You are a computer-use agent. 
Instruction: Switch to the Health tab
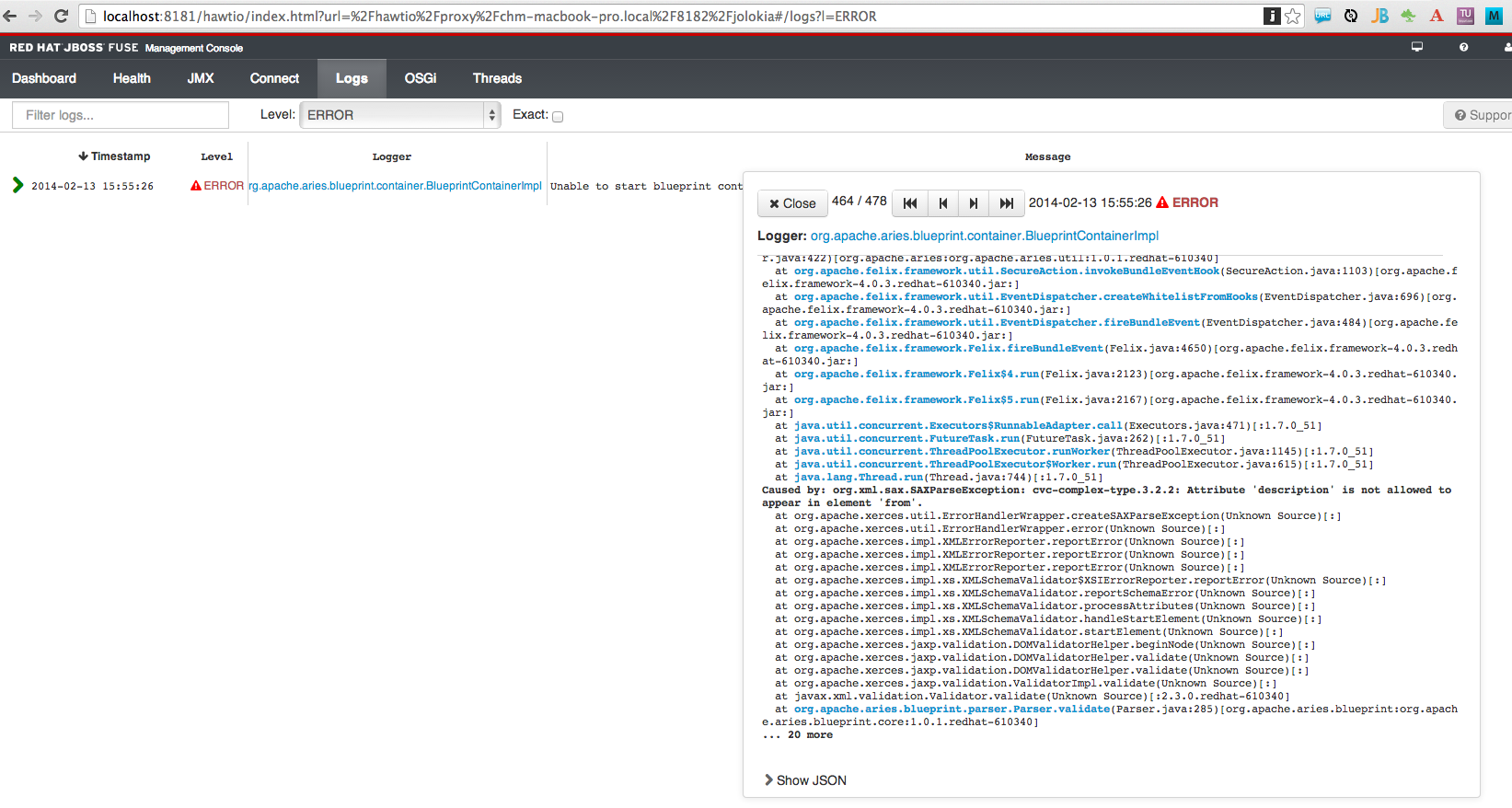[132, 78]
